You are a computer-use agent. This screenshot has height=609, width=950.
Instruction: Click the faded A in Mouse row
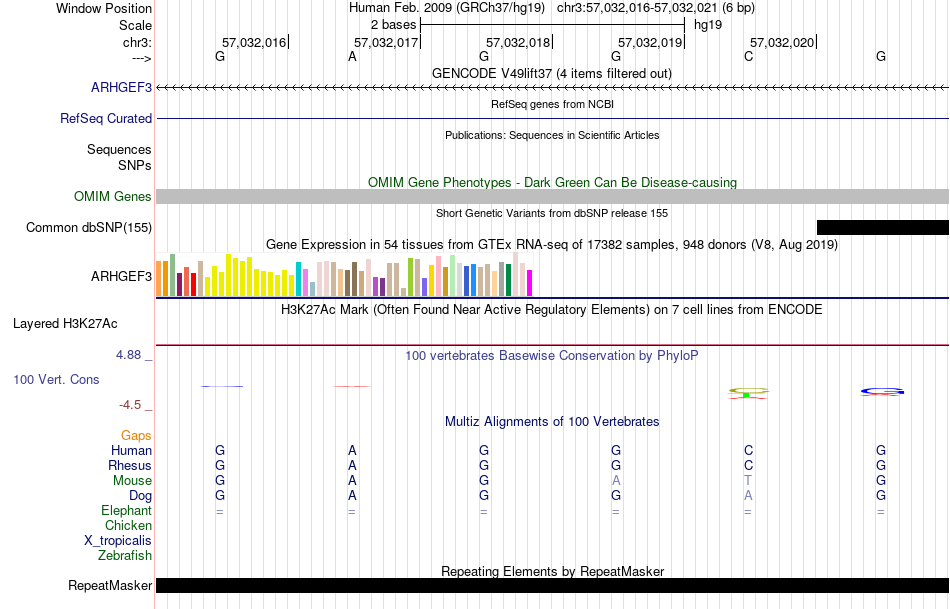coord(616,481)
